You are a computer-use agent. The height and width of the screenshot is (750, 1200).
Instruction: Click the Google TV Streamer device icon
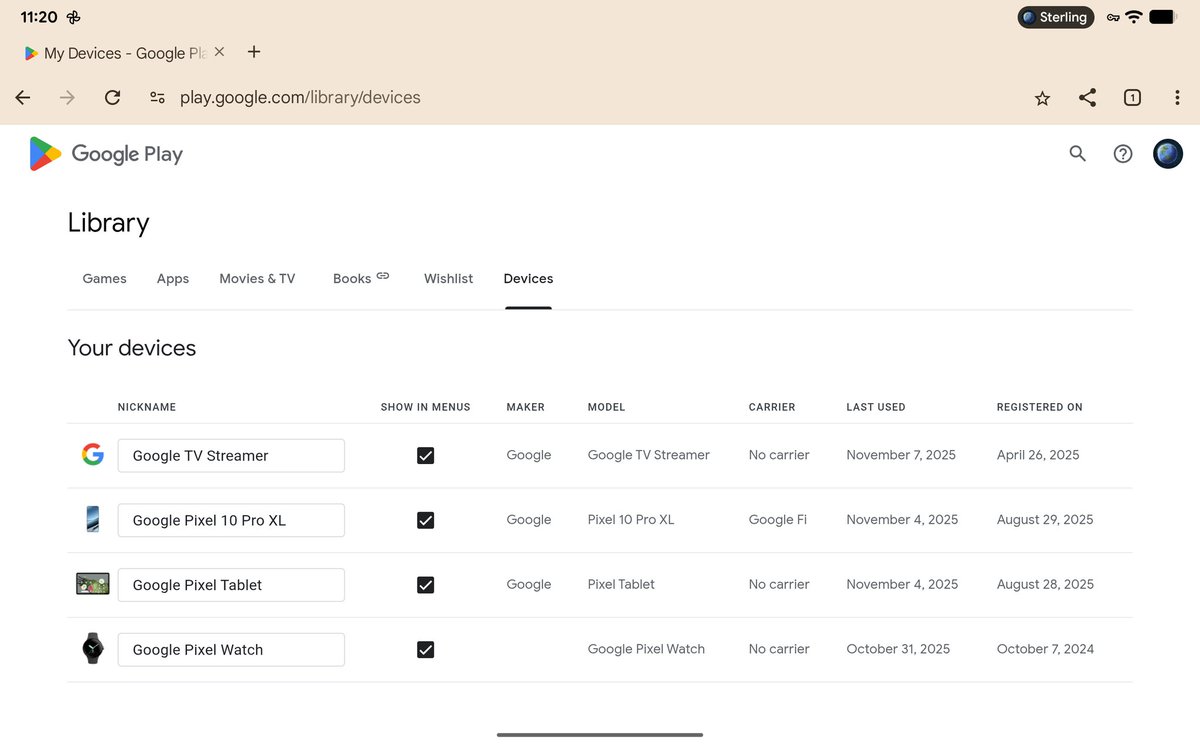(x=92, y=455)
